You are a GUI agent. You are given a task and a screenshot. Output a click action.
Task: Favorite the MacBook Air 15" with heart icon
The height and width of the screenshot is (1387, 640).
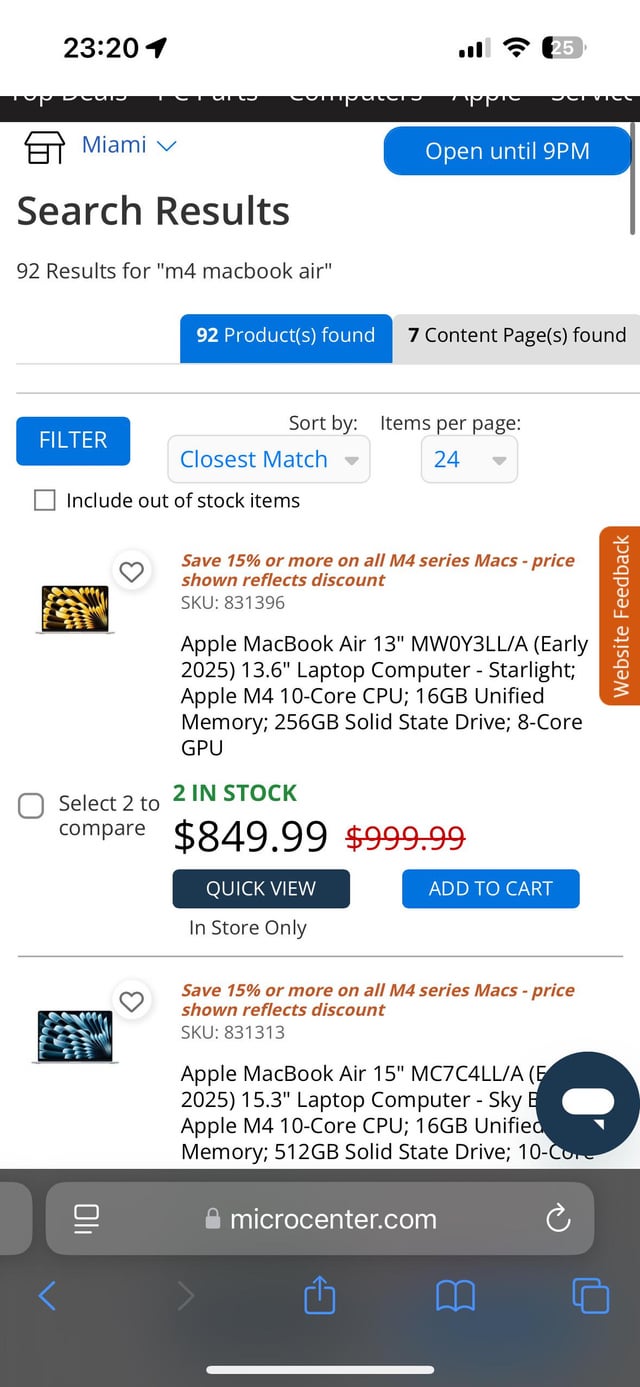click(x=132, y=1001)
